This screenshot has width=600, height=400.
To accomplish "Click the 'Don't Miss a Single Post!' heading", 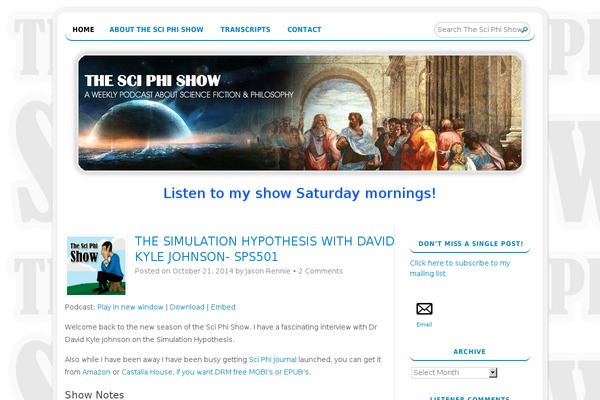I will pyautogui.click(x=470, y=243).
